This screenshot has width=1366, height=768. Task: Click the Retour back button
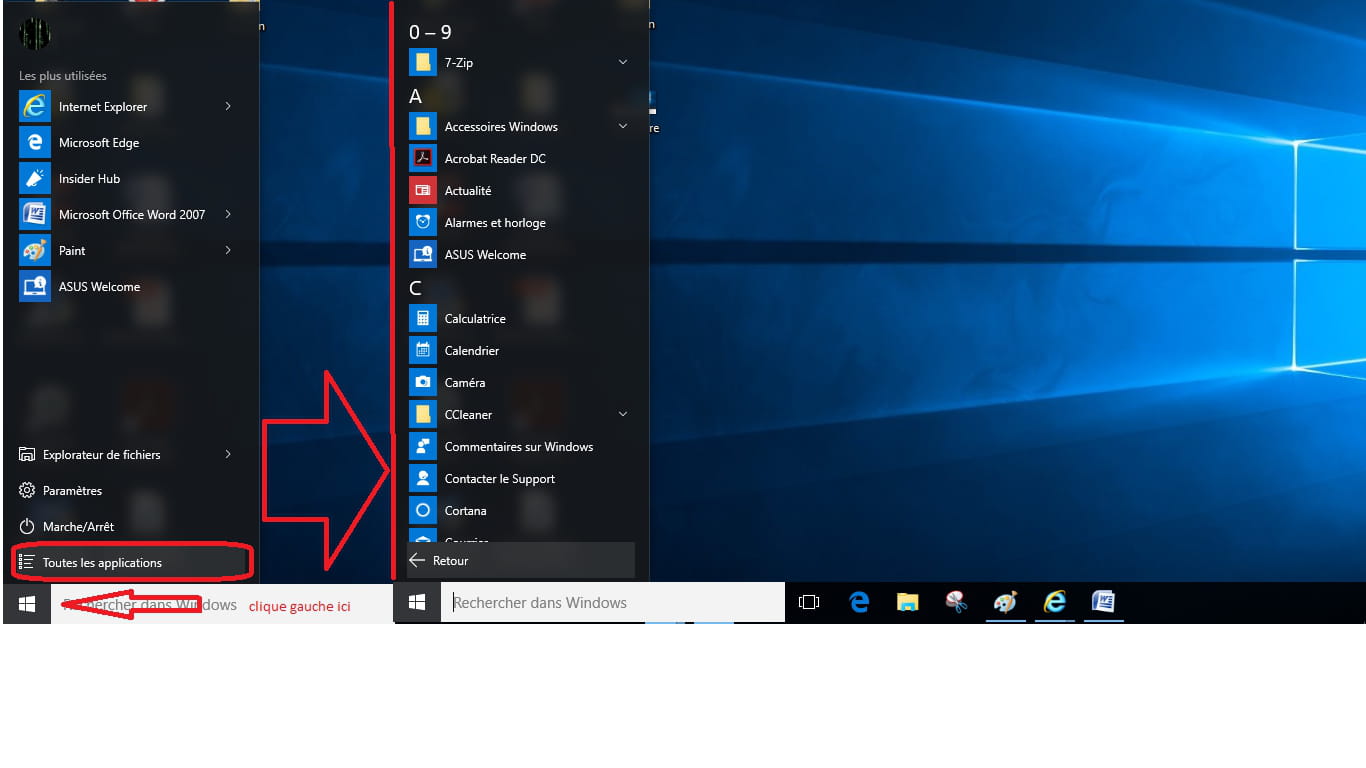point(450,561)
